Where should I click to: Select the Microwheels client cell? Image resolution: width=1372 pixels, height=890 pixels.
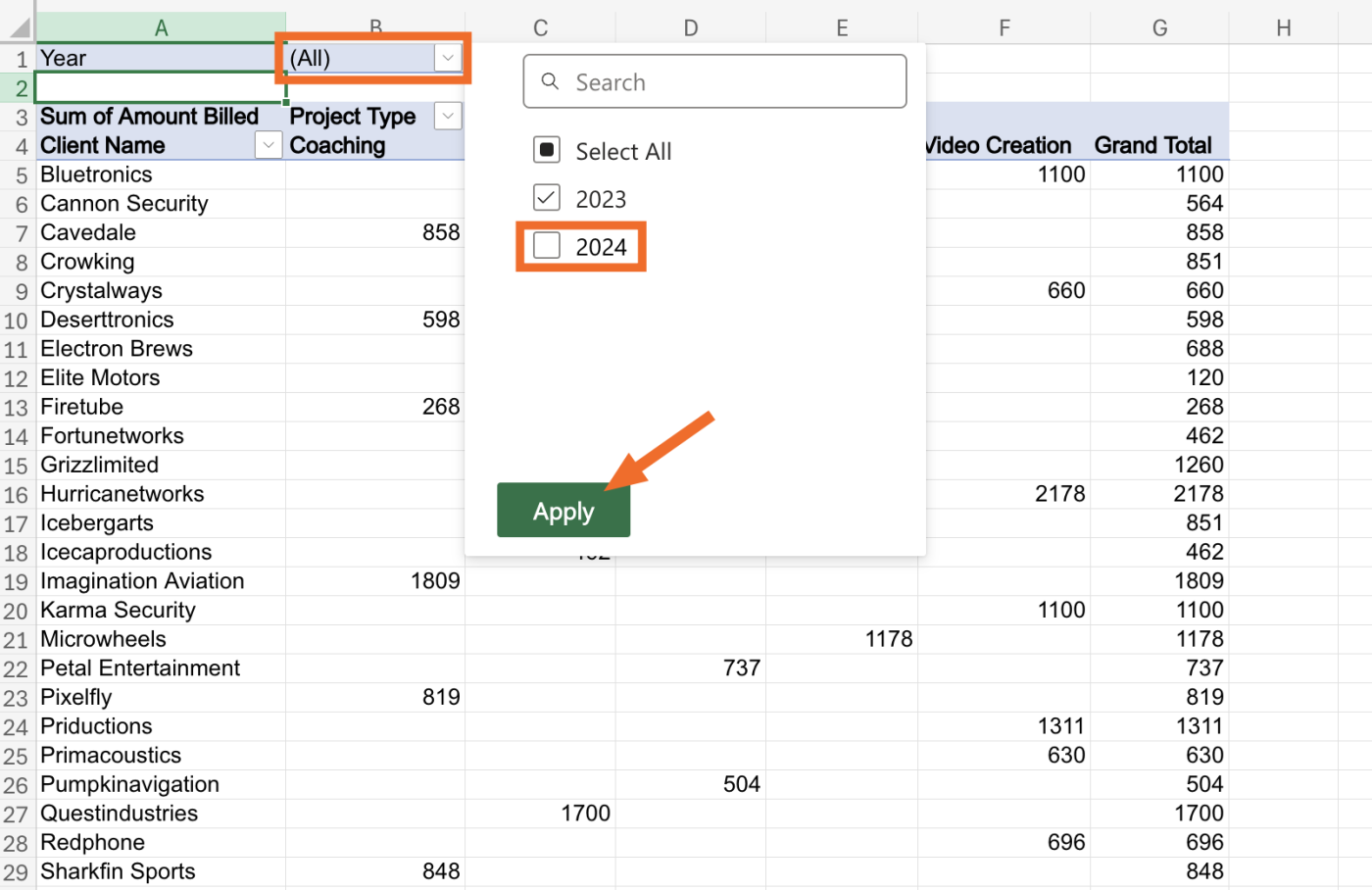coord(161,639)
